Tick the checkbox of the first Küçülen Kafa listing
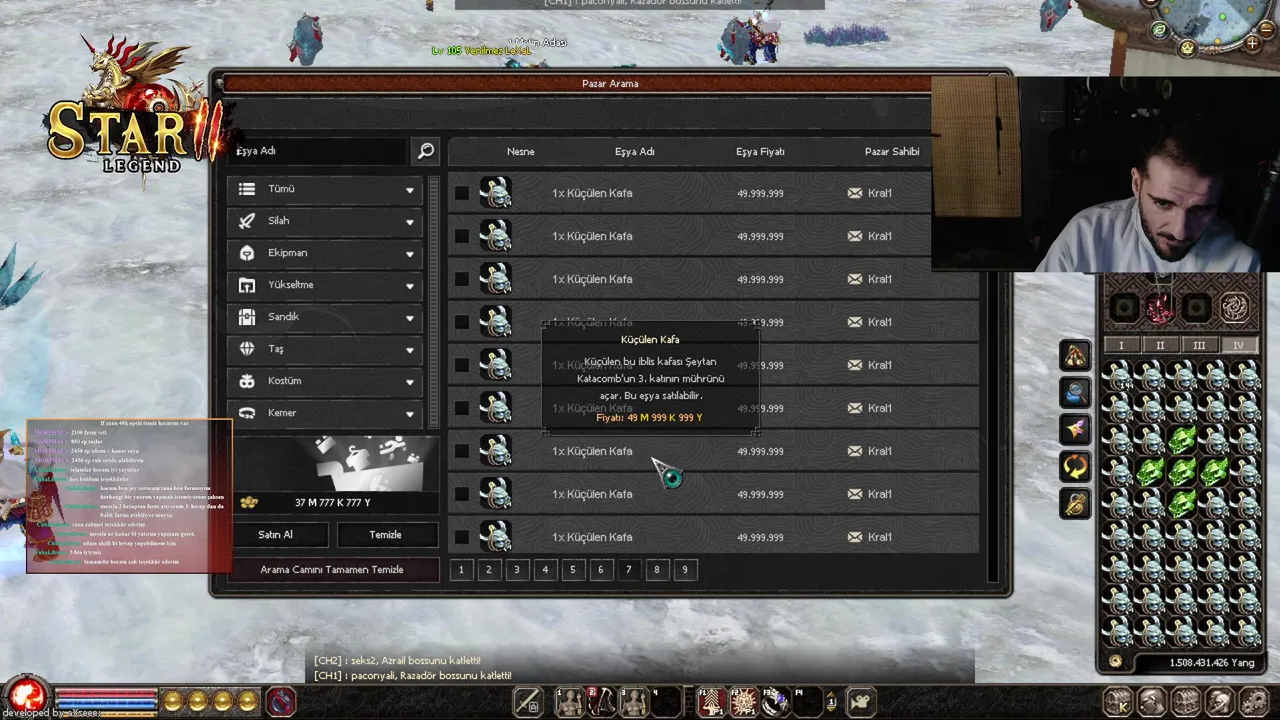Screen dimensions: 1280x720 click(461, 193)
